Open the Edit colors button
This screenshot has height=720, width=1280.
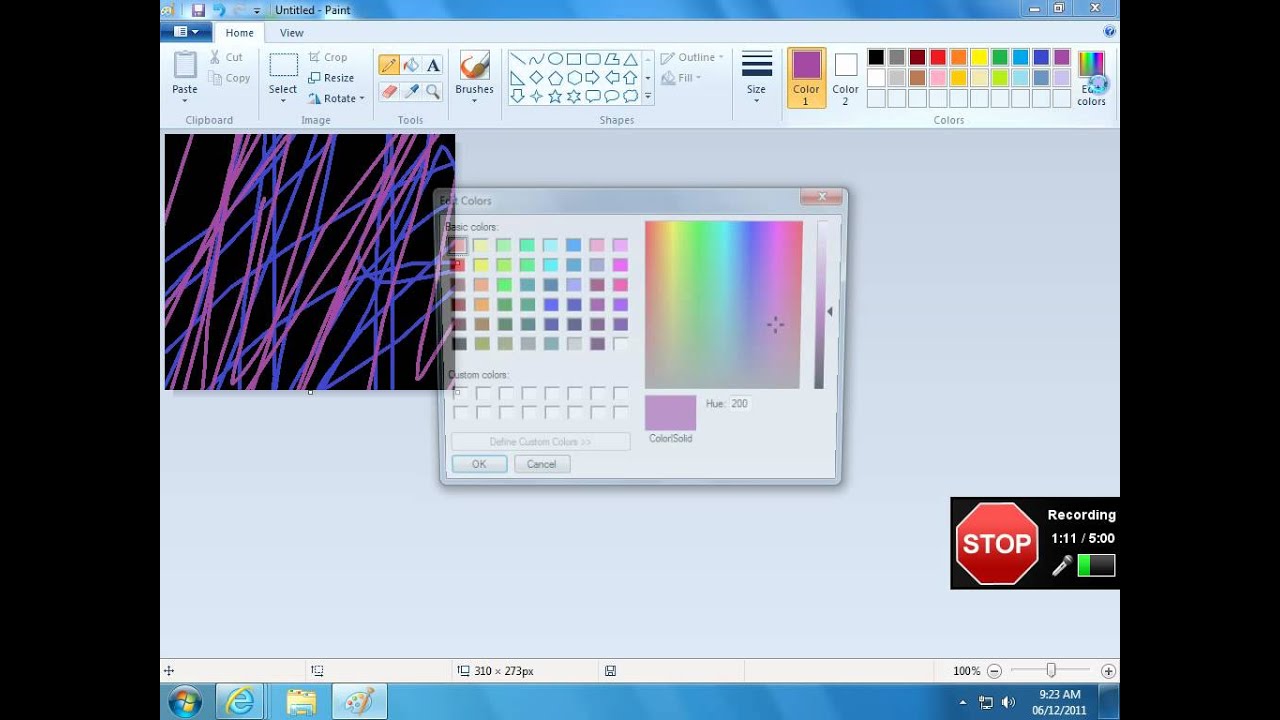click(x=1091, y=79)
